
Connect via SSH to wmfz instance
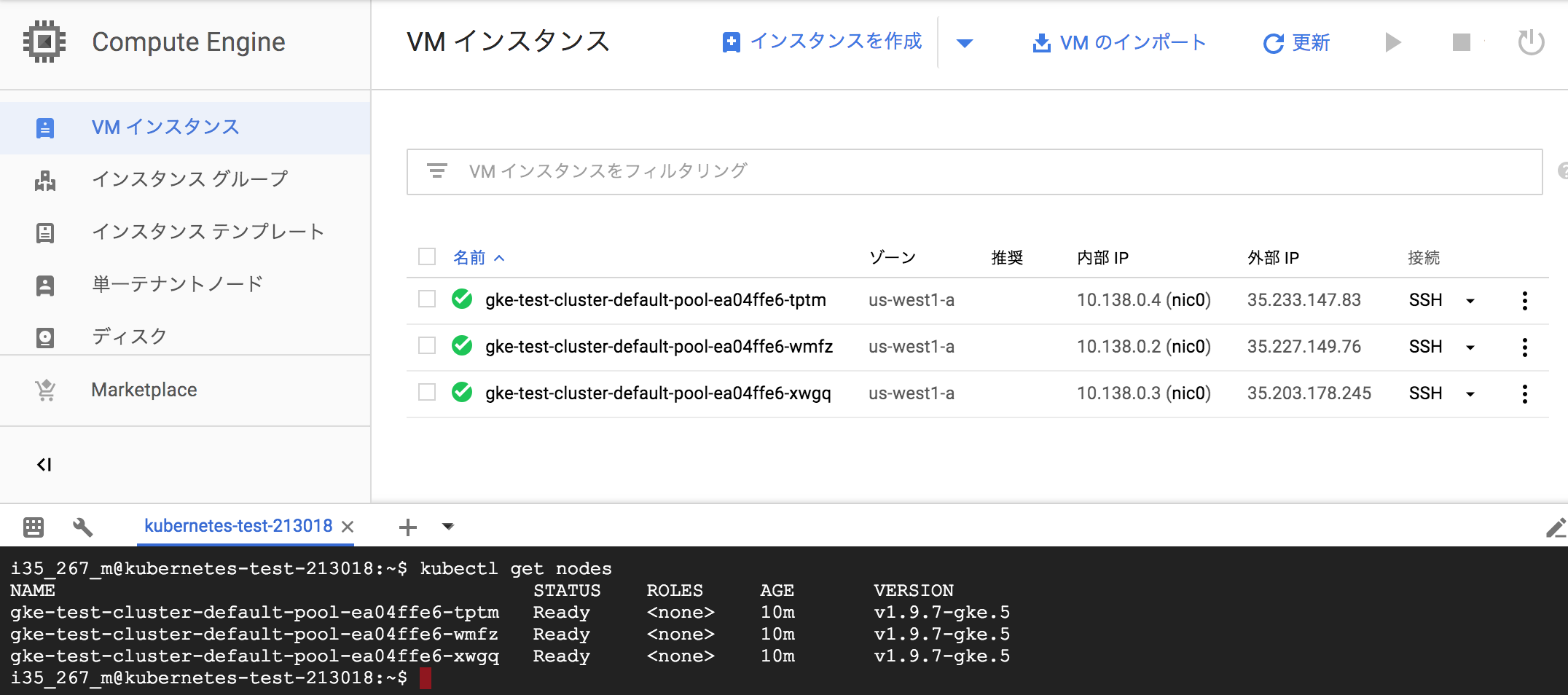tap(1425, 347)
